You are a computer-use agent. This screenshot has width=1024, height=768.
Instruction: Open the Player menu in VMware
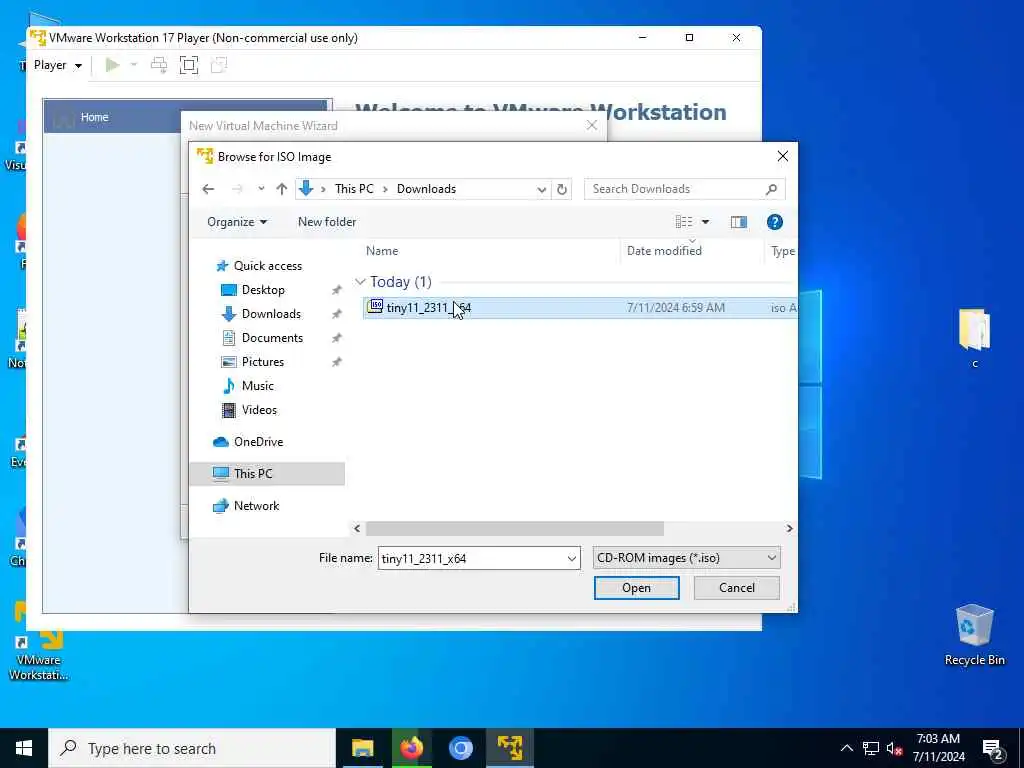[57, 65]
